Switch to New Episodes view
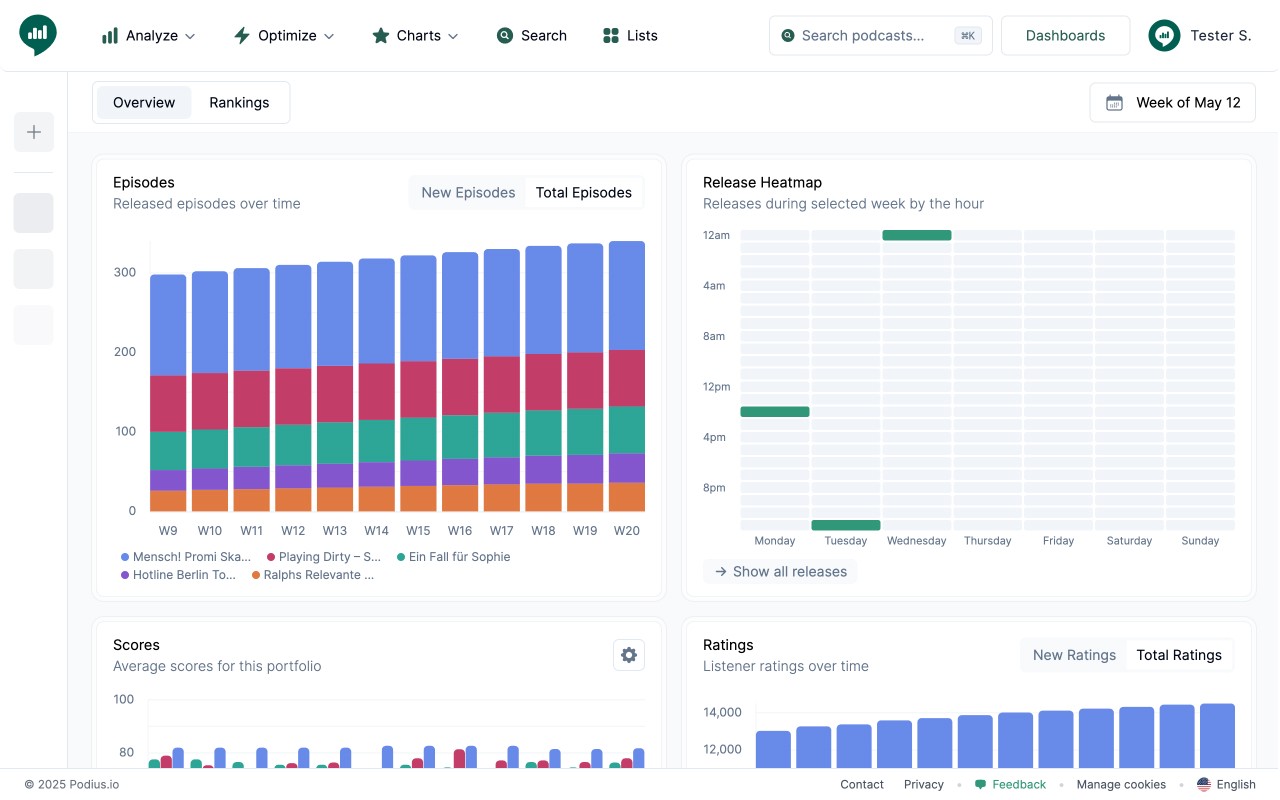 pos(468,193)
